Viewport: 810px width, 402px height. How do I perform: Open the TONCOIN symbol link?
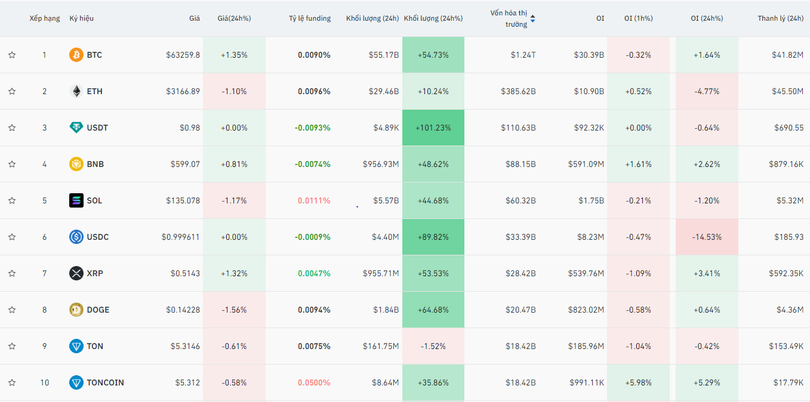pyautogui.click(x=105, y=382)
